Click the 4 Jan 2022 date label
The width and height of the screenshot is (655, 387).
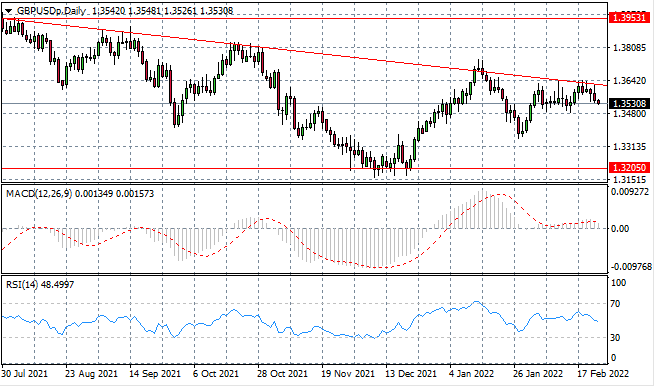click(x=471, y=373)
